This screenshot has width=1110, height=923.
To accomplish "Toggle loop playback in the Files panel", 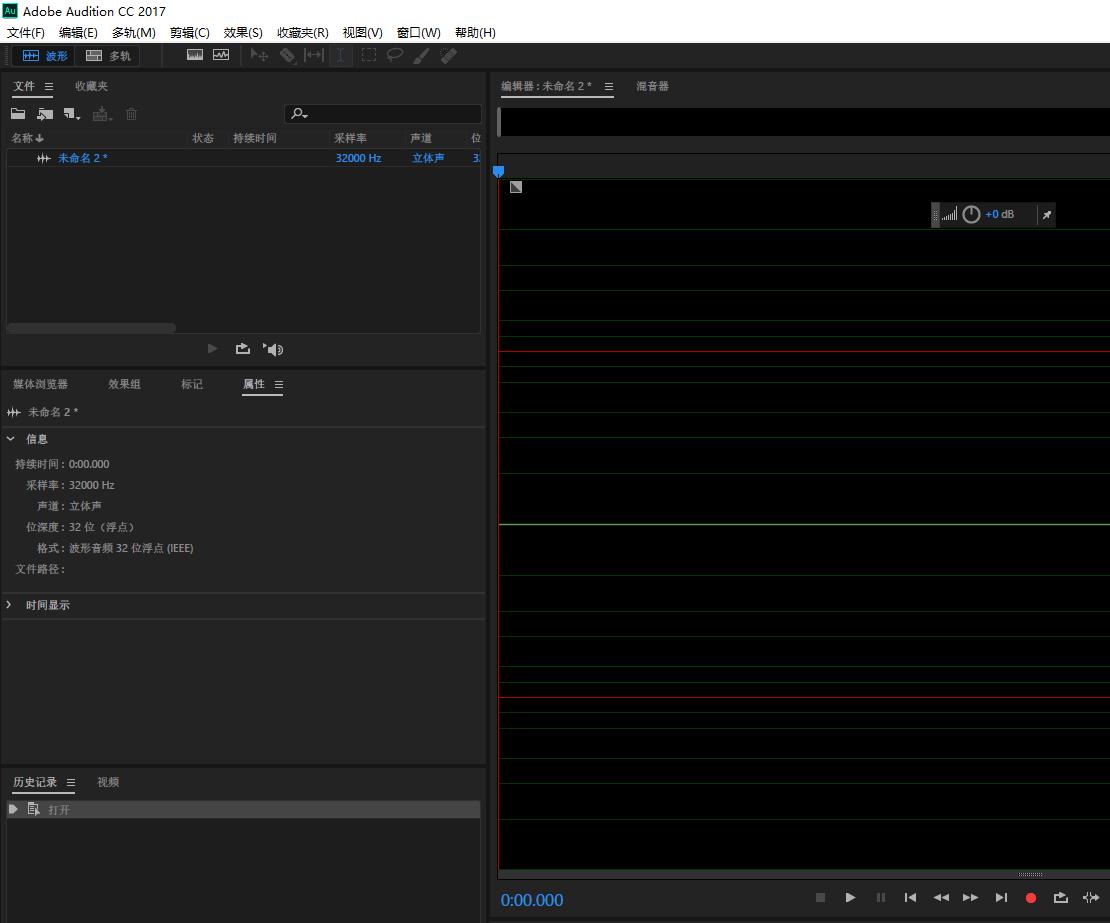I will pyautogui.click(x=242, y=349).
